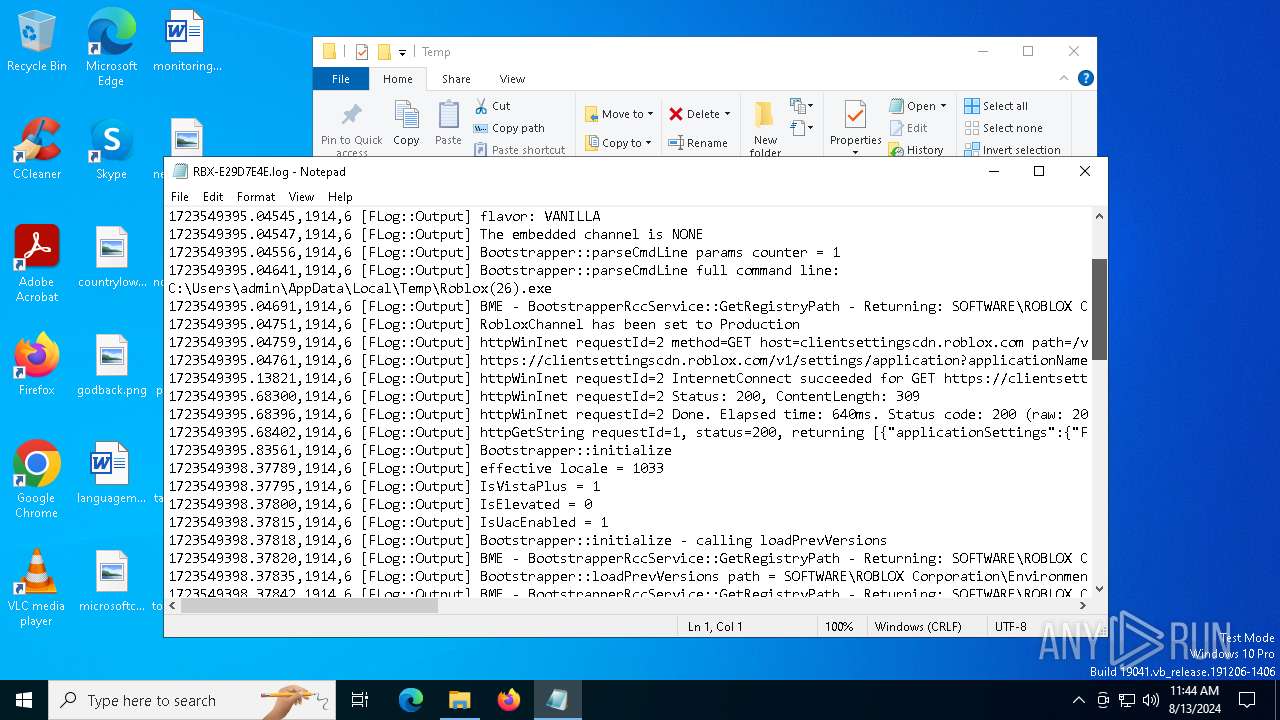Viewport: 1280px width, 720px height.
Task: Open Customize Quick Access Toolbar dropdown in Explorer
Action: tap(402, 52)
